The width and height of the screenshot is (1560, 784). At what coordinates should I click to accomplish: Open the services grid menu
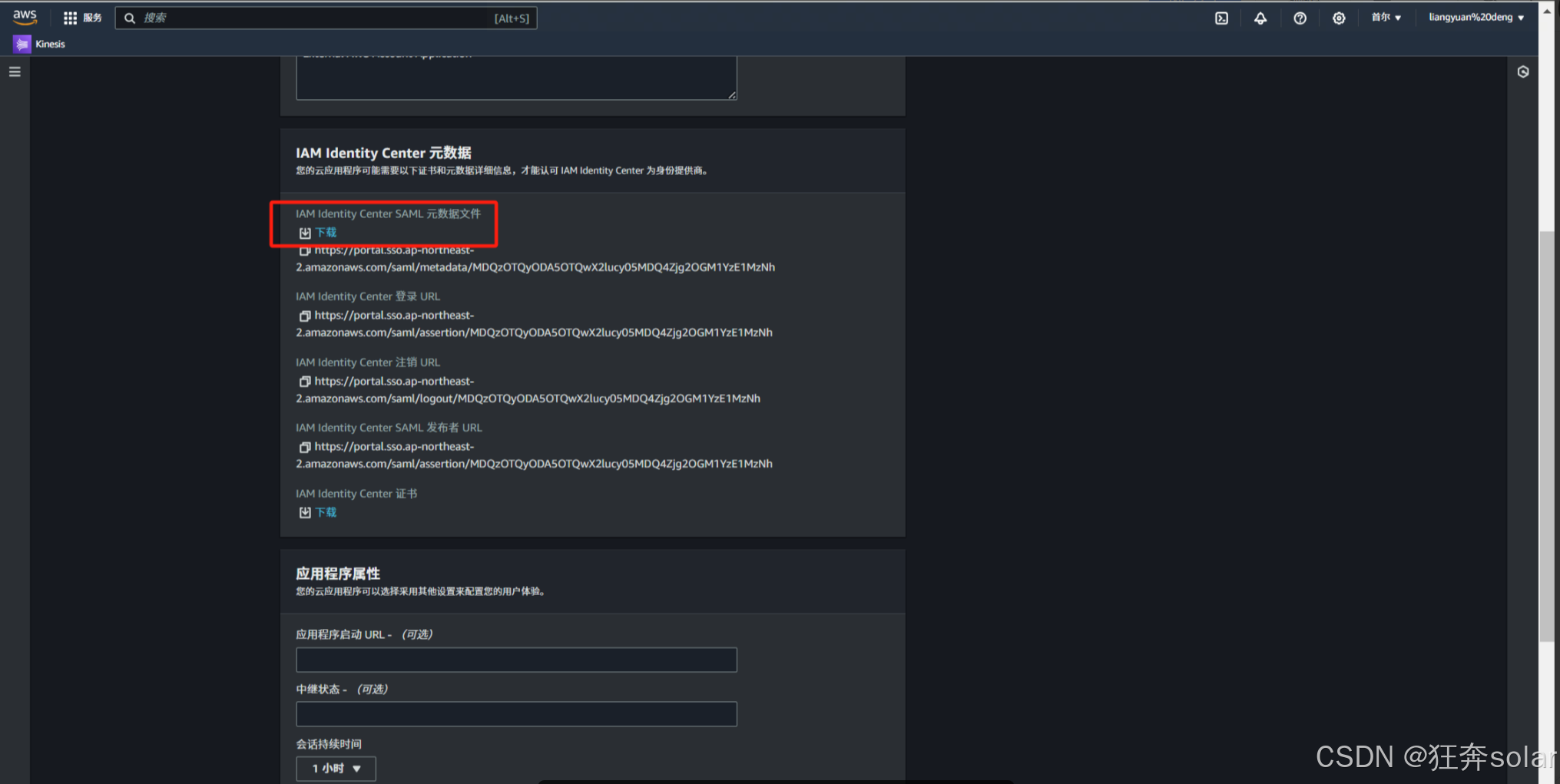click(82, 18)
